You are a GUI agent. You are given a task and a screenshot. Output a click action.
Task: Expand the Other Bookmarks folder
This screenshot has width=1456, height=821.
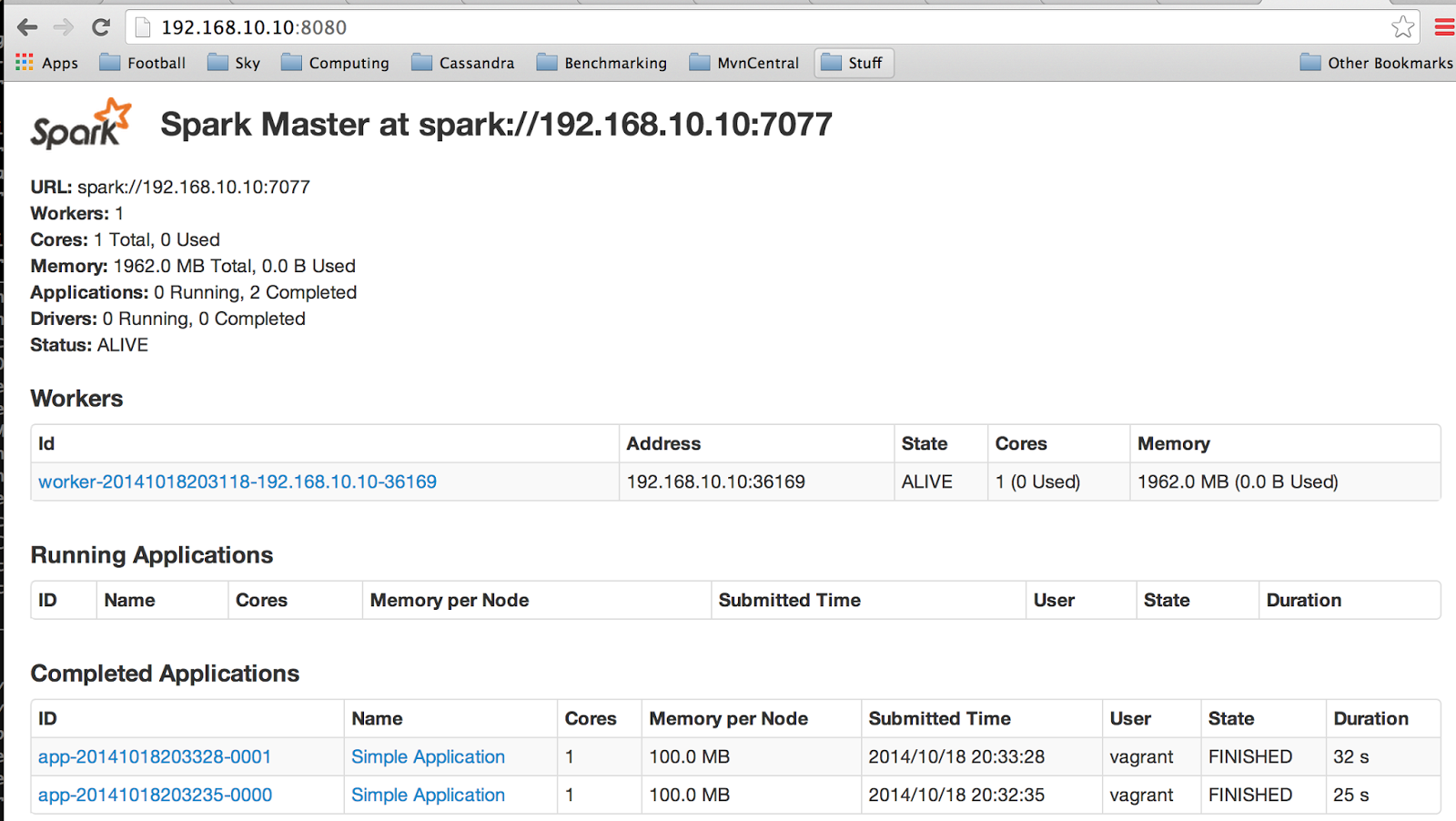click(x=1376, y=63)
